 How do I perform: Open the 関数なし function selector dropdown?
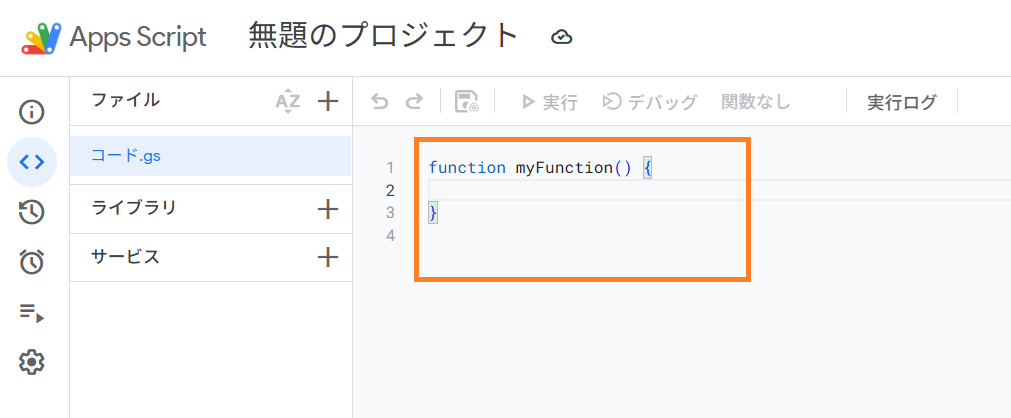756,102
